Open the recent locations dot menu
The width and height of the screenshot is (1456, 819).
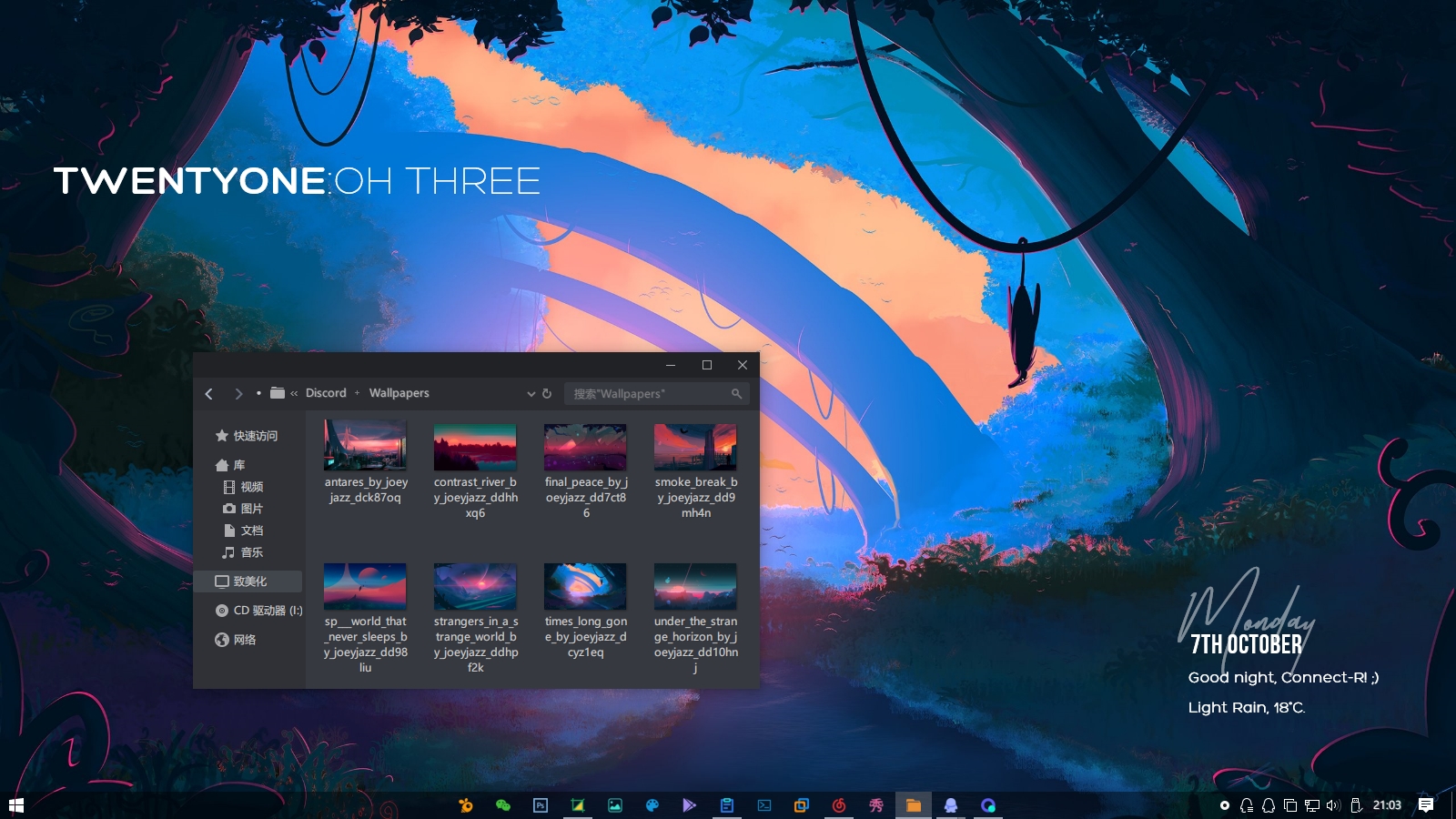coord(258,393)
